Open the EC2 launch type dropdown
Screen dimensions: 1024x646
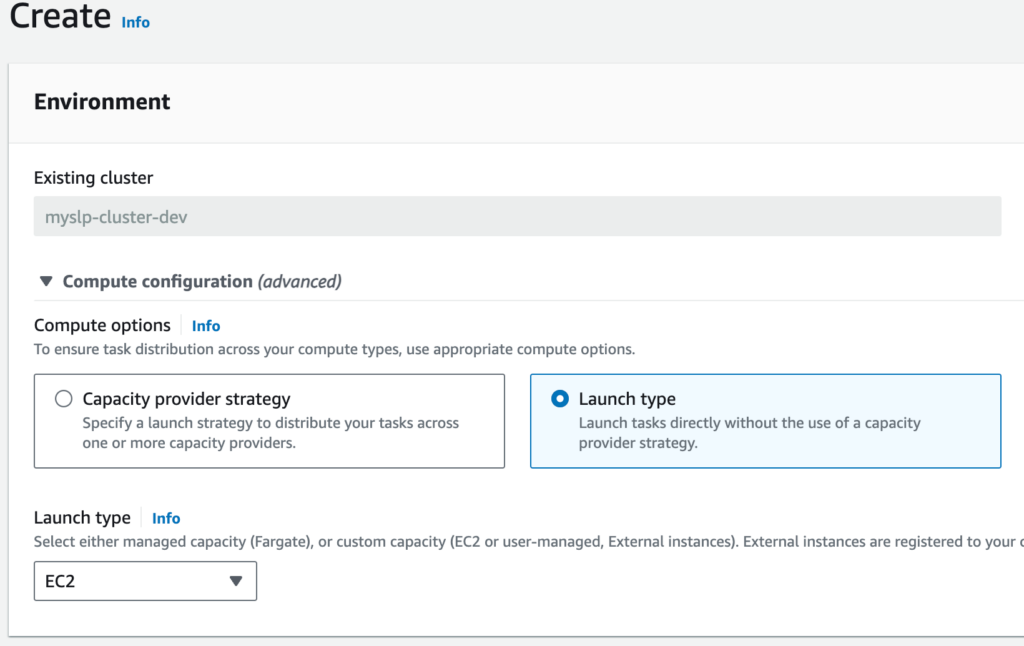coord(145,581)
